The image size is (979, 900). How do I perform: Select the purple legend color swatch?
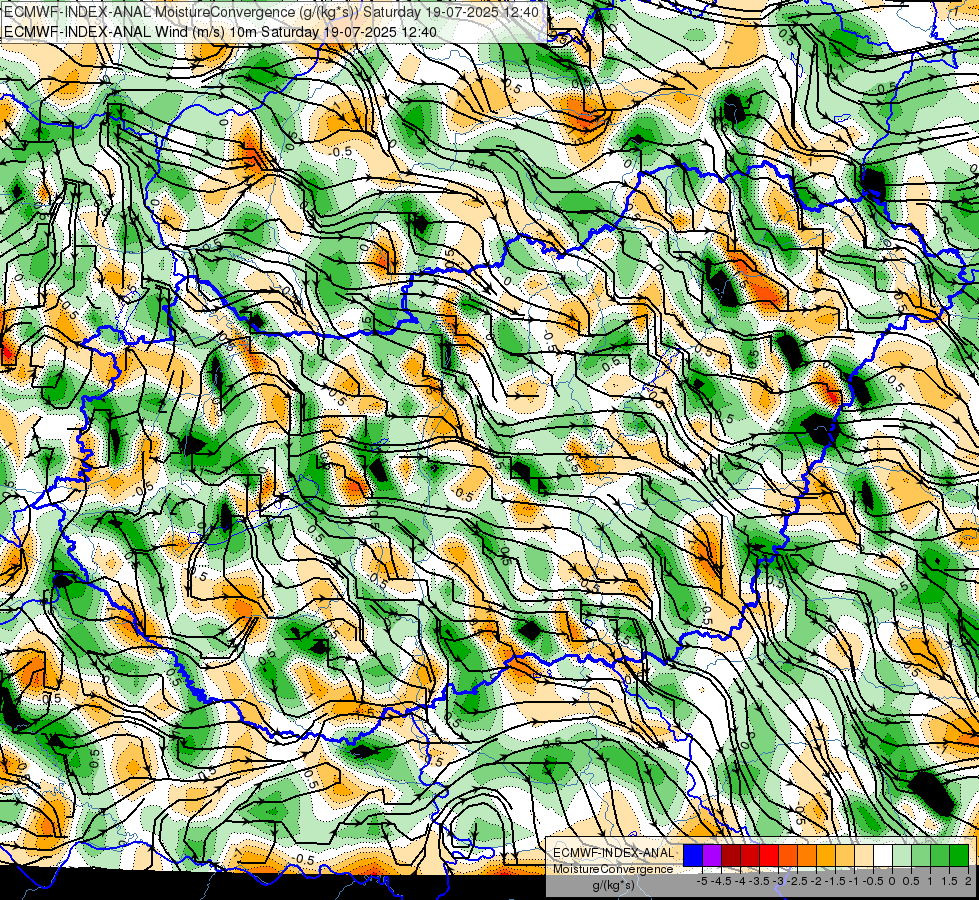pos(712,855)
